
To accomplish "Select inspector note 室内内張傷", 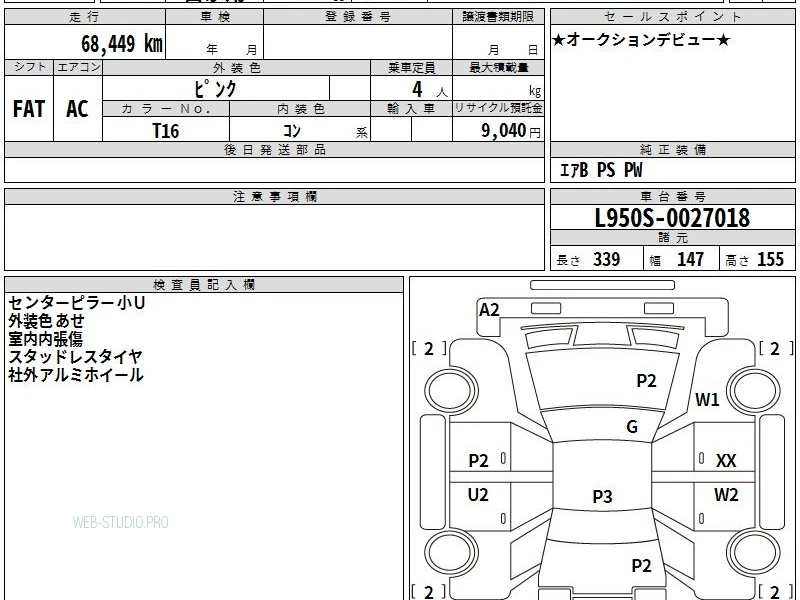I will click(x=45, y=339).
